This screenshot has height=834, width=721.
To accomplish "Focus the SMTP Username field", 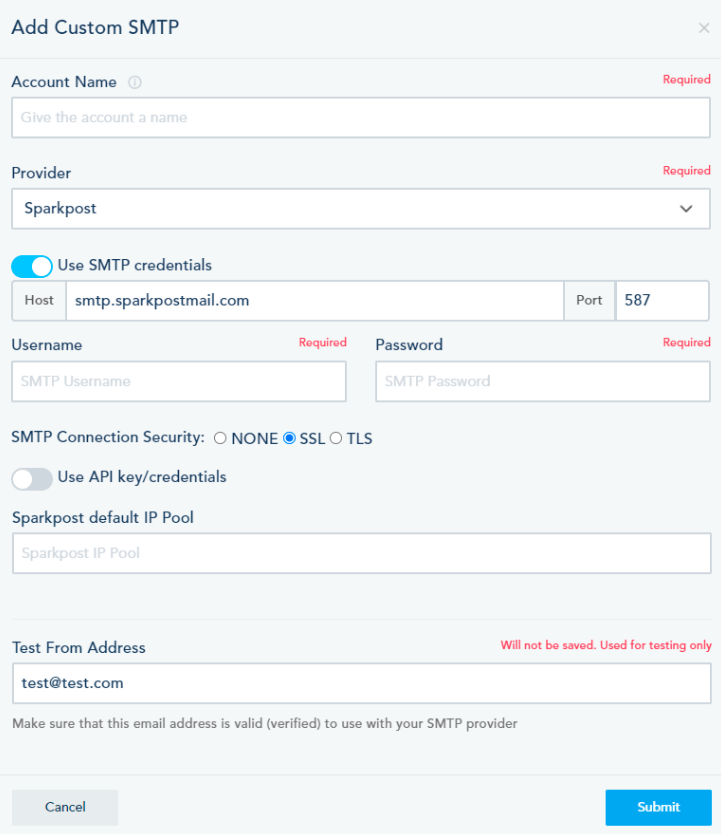I will [x=179, y=381].
